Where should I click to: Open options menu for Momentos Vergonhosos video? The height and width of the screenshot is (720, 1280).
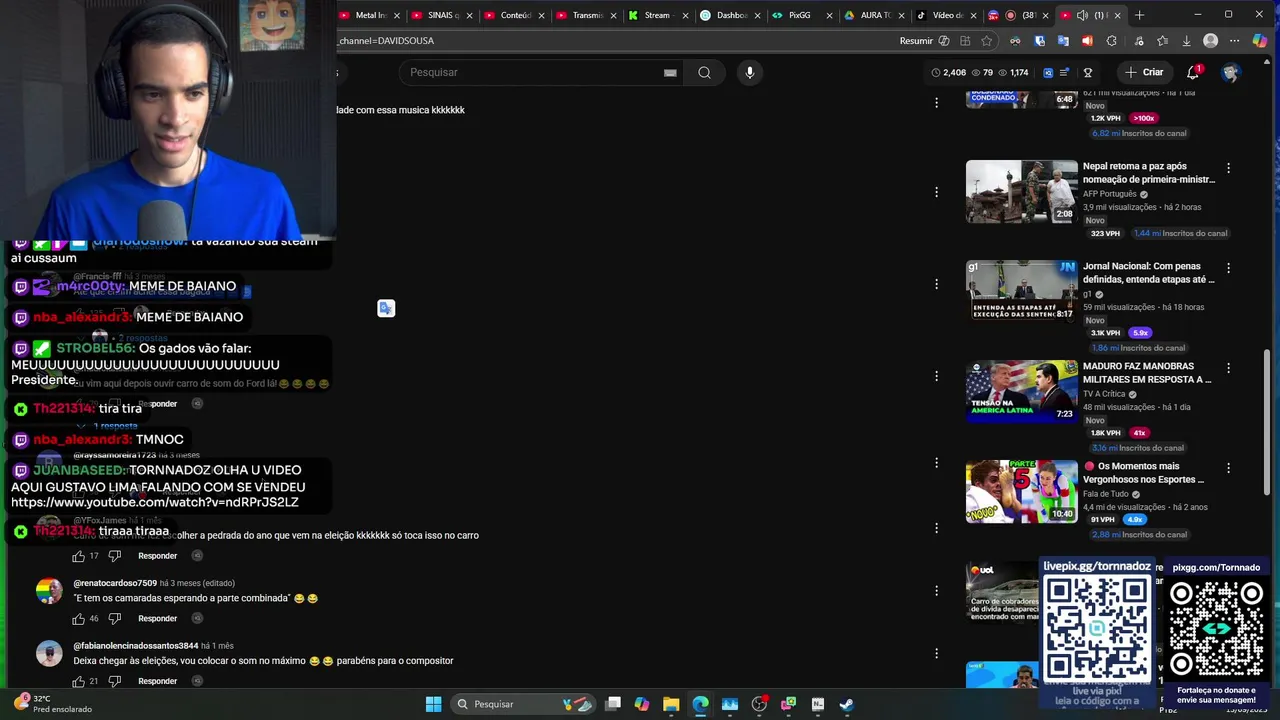click(1228, 468)
